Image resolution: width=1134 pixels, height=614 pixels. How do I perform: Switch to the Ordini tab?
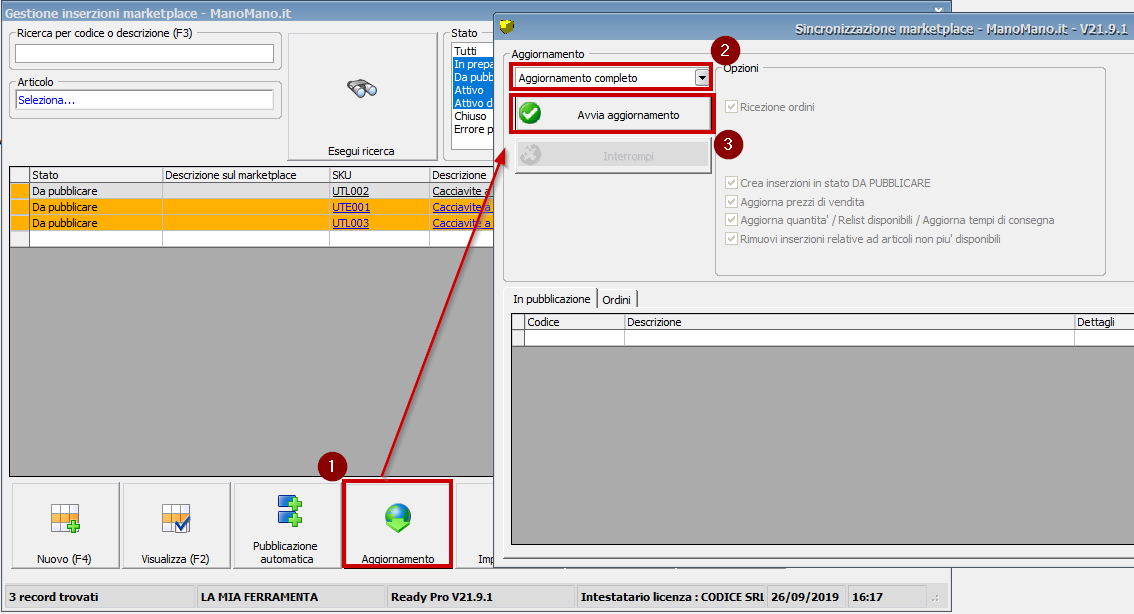click(x=617, y=299)
